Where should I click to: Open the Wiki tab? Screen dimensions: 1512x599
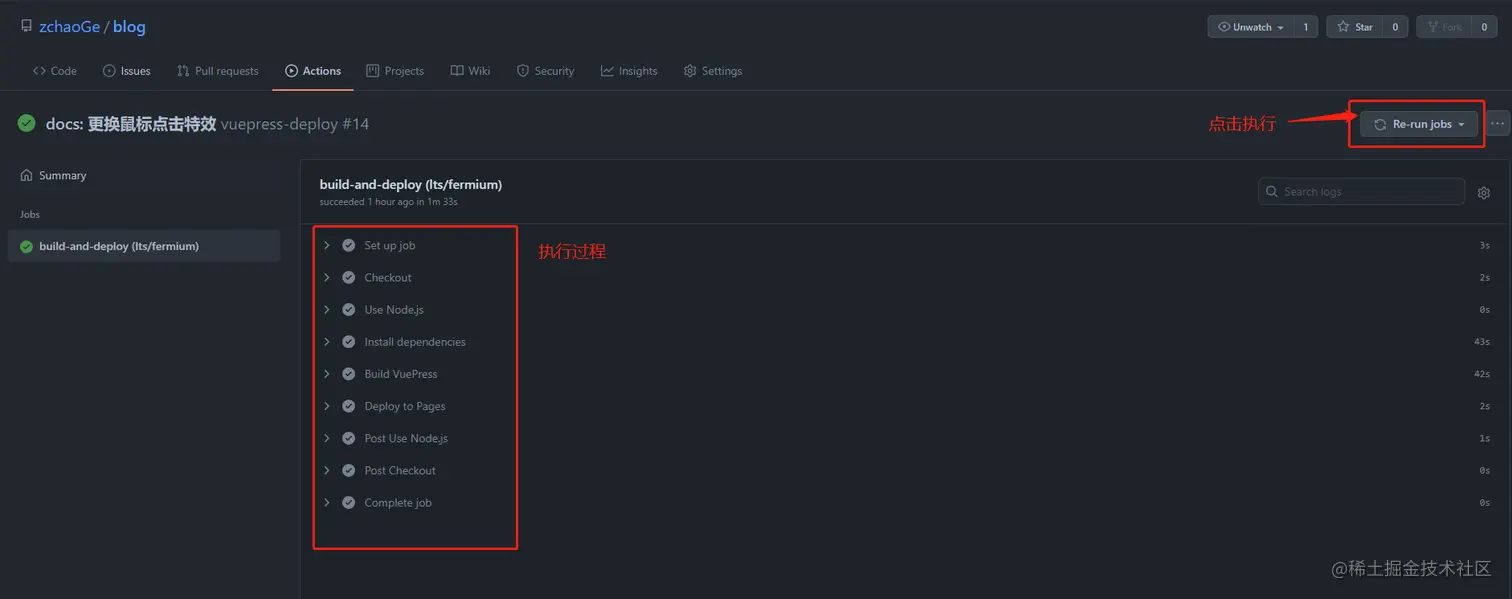470,71
